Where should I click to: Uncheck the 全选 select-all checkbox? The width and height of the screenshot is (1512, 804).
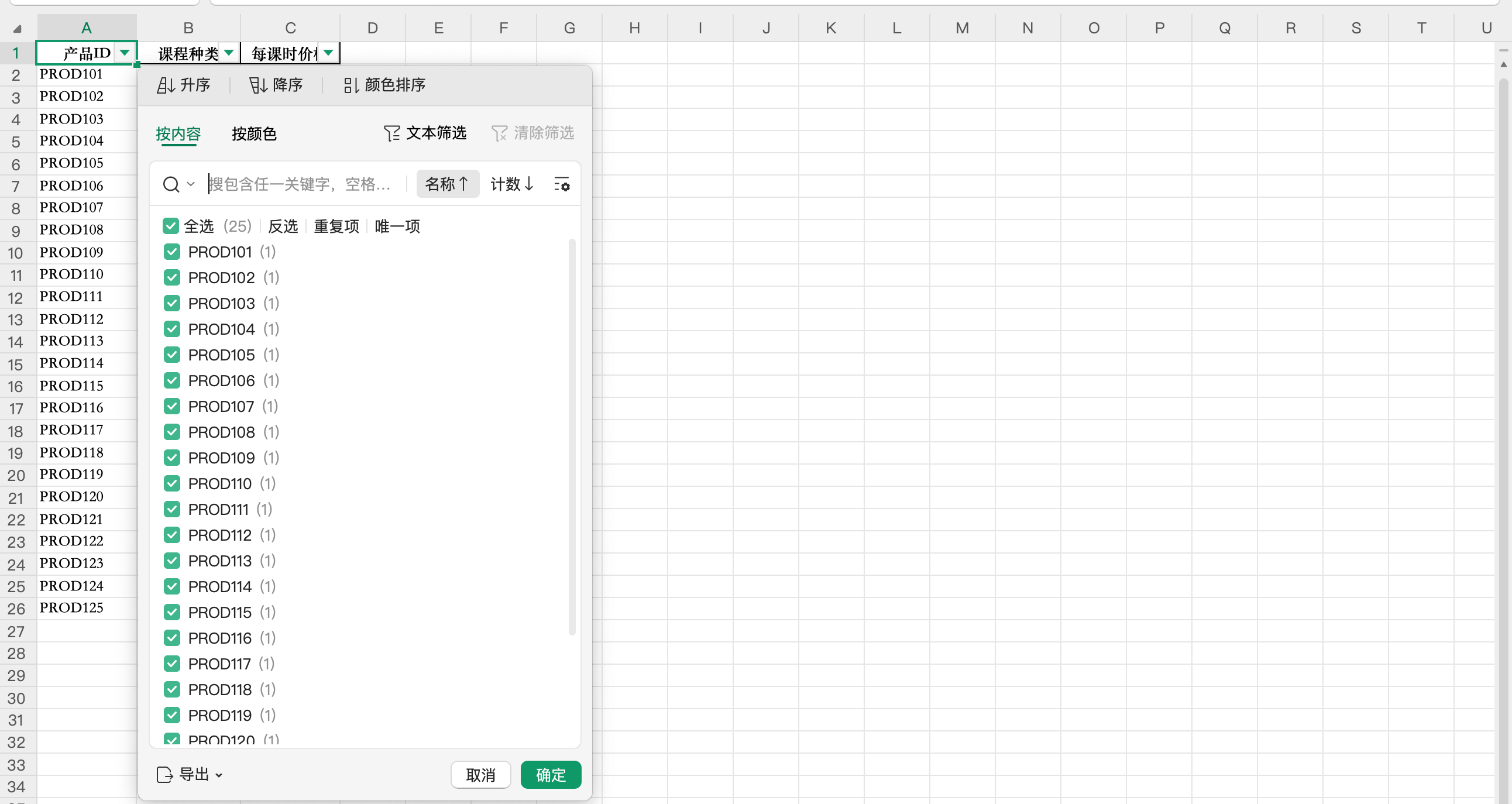(x=171, y=226)
